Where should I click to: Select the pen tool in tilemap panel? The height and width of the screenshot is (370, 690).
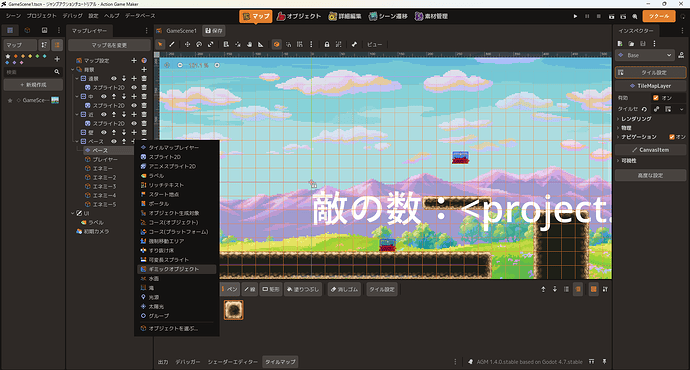coord(230,289)
